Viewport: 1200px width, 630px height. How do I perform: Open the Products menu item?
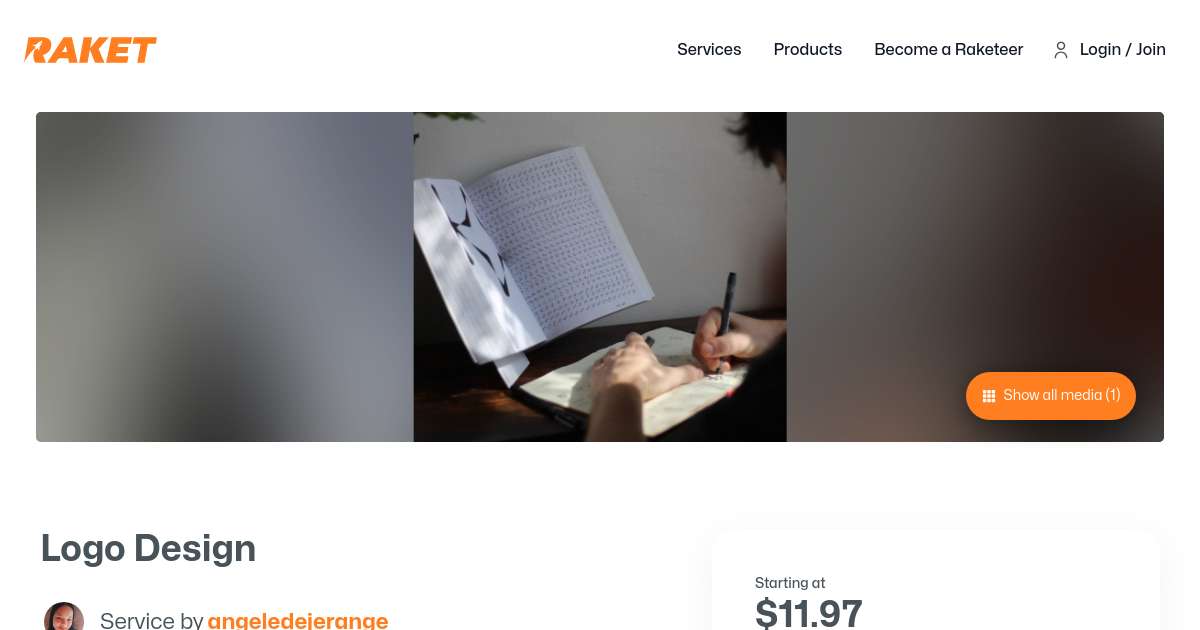pos(808,49)
